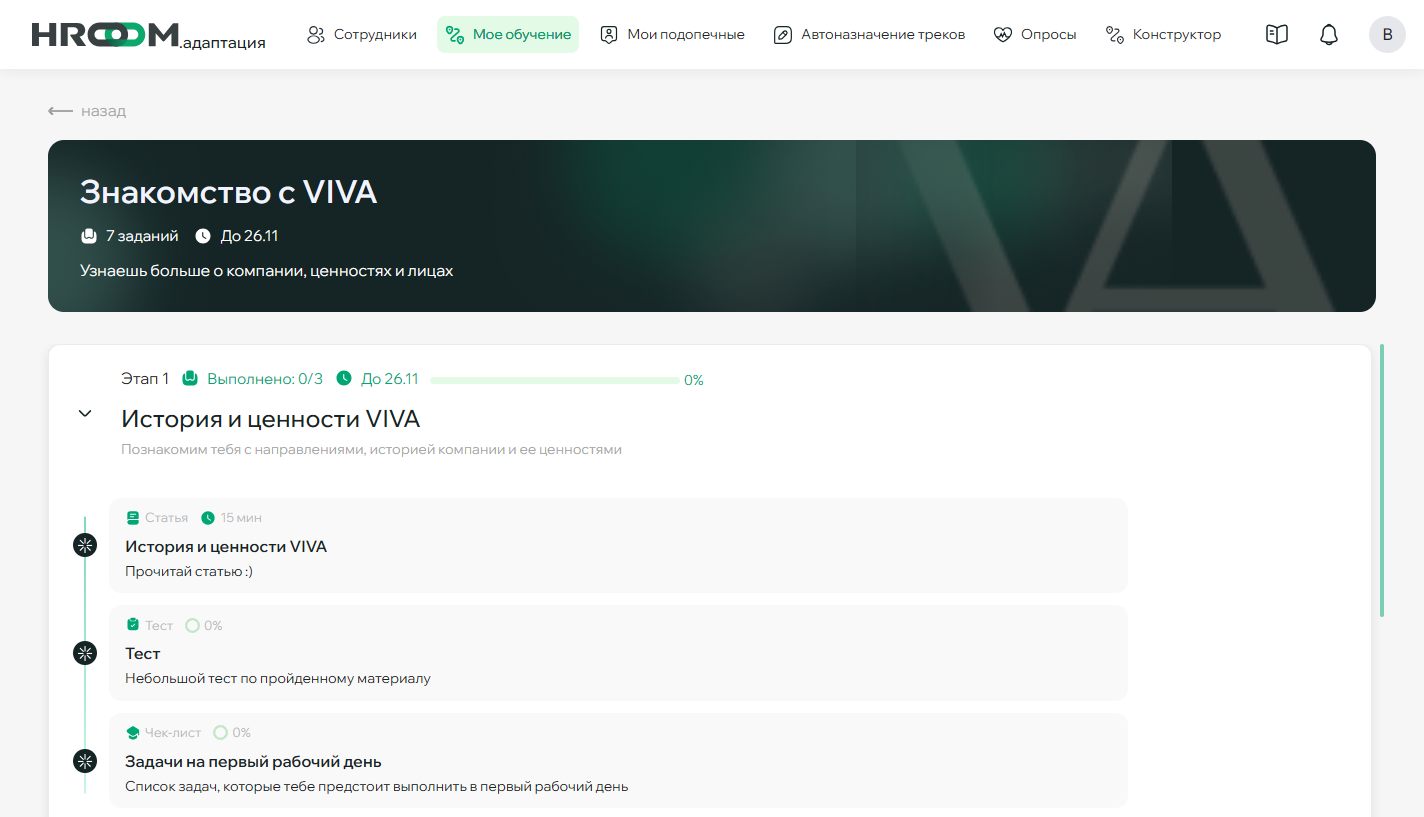
Task: Click status marker beside История и ценности article
Action: pyautogui.click(x=85, y=545)
